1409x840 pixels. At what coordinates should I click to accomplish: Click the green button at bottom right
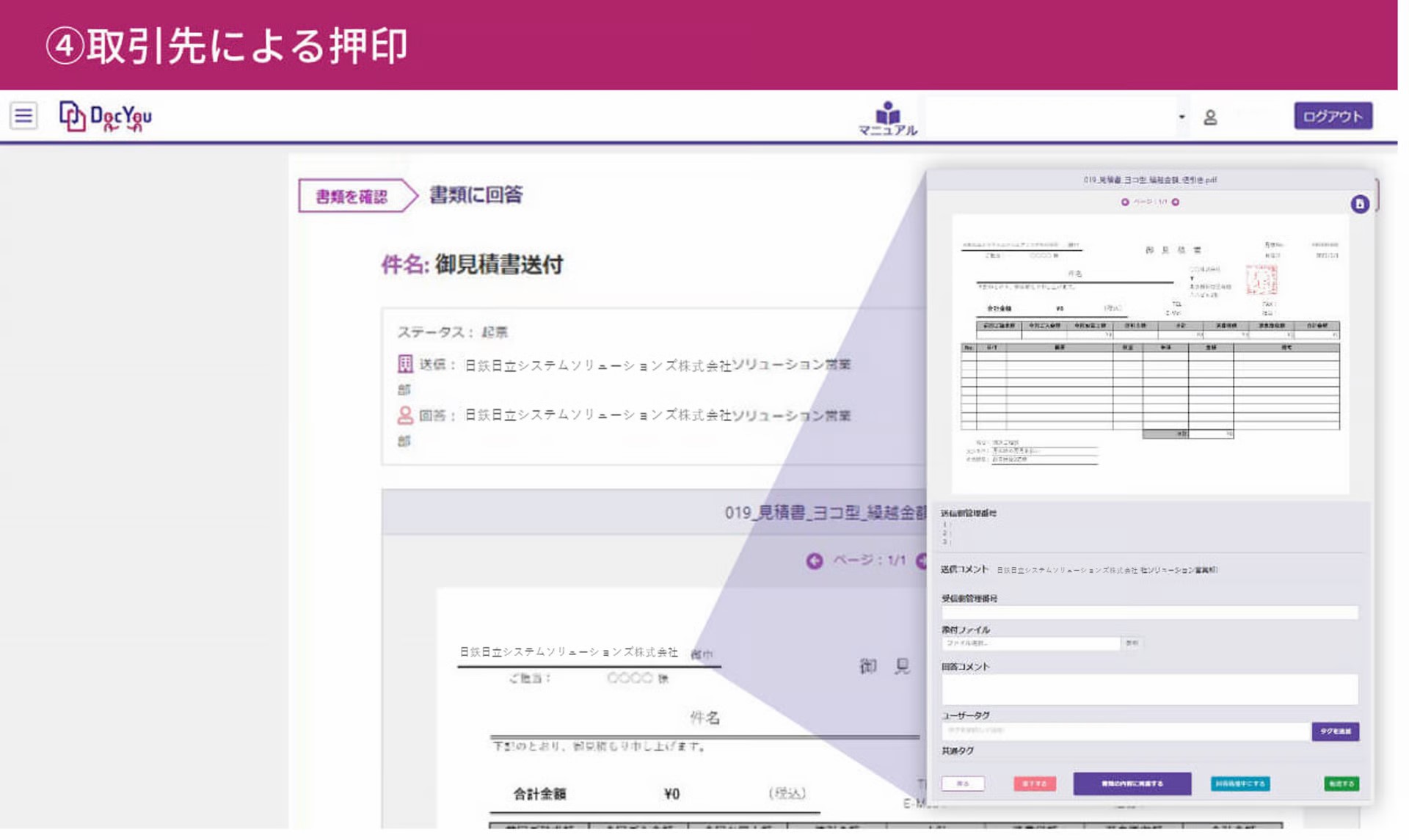point(1341,784)
